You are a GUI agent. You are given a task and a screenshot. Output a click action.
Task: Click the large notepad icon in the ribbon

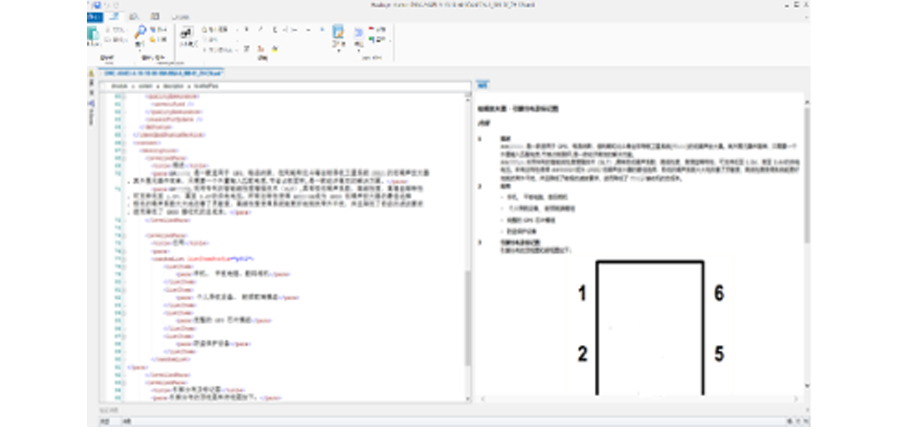pos(339,34)
